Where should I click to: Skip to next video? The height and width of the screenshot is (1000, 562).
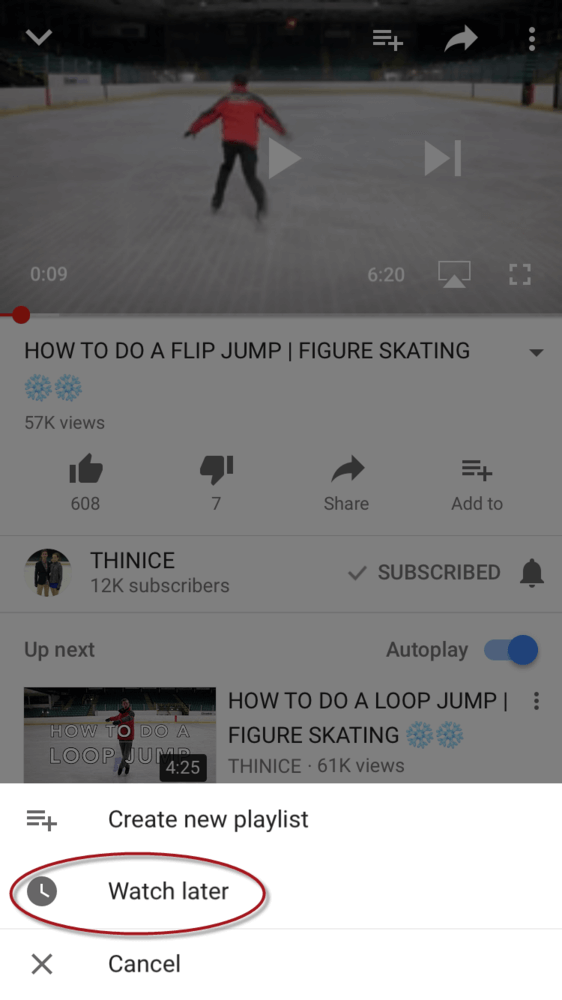point(442,158)
